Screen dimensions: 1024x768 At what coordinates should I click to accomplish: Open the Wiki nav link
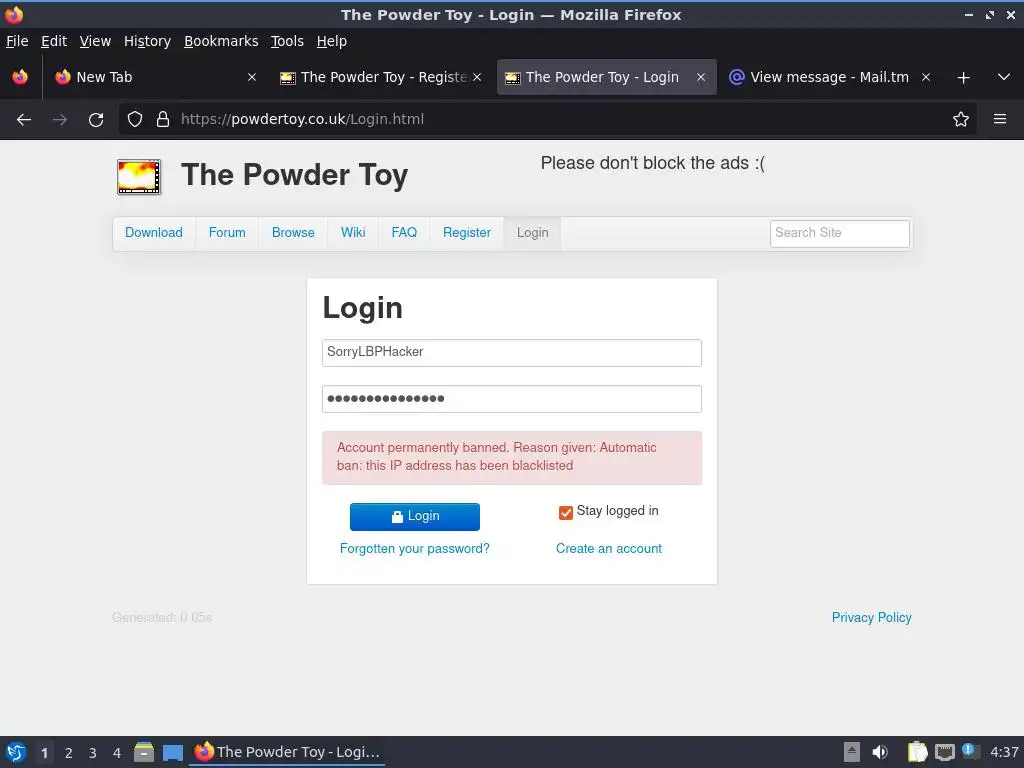coord(353,232)
